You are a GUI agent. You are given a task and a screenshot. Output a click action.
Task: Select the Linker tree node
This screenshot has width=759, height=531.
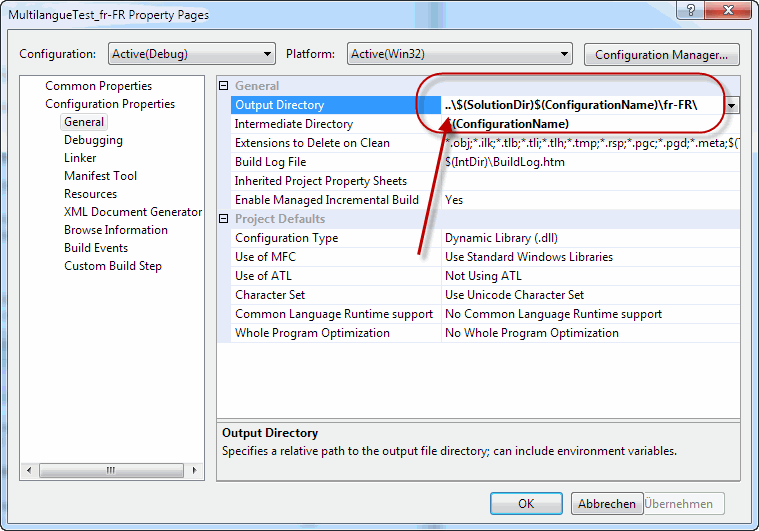[x=80, y=158]
